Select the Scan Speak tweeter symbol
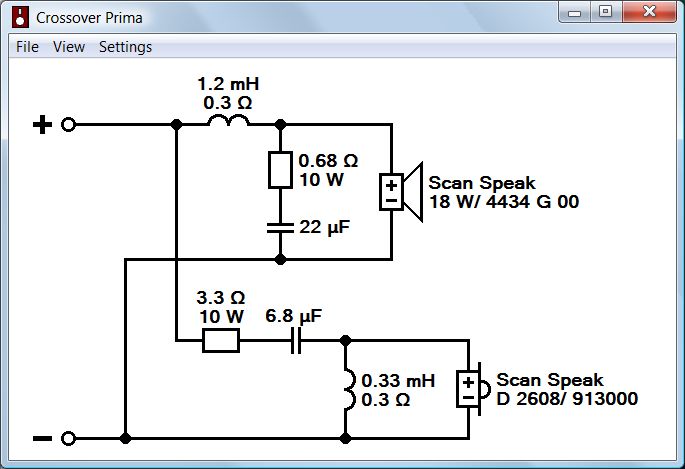The height and width of the screenshot is (469, 685). (474, 389)
